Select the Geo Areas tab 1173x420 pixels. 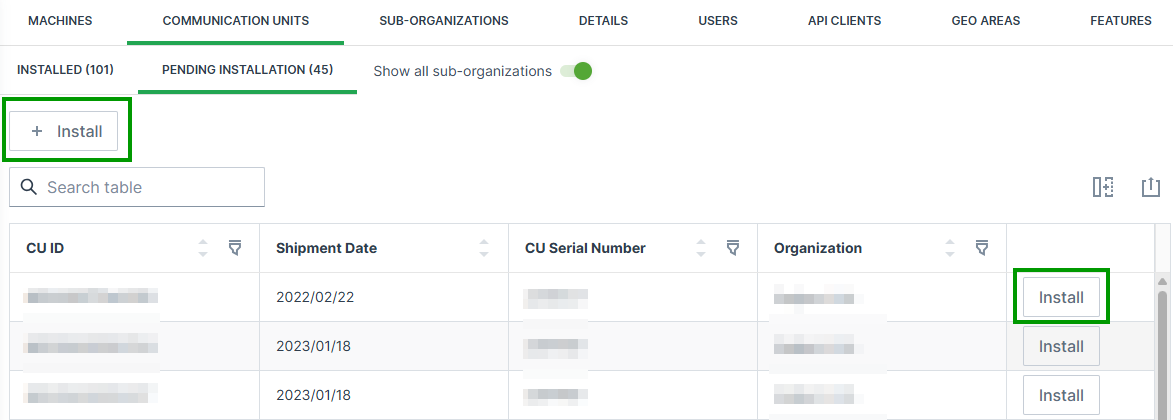(986, 21)
